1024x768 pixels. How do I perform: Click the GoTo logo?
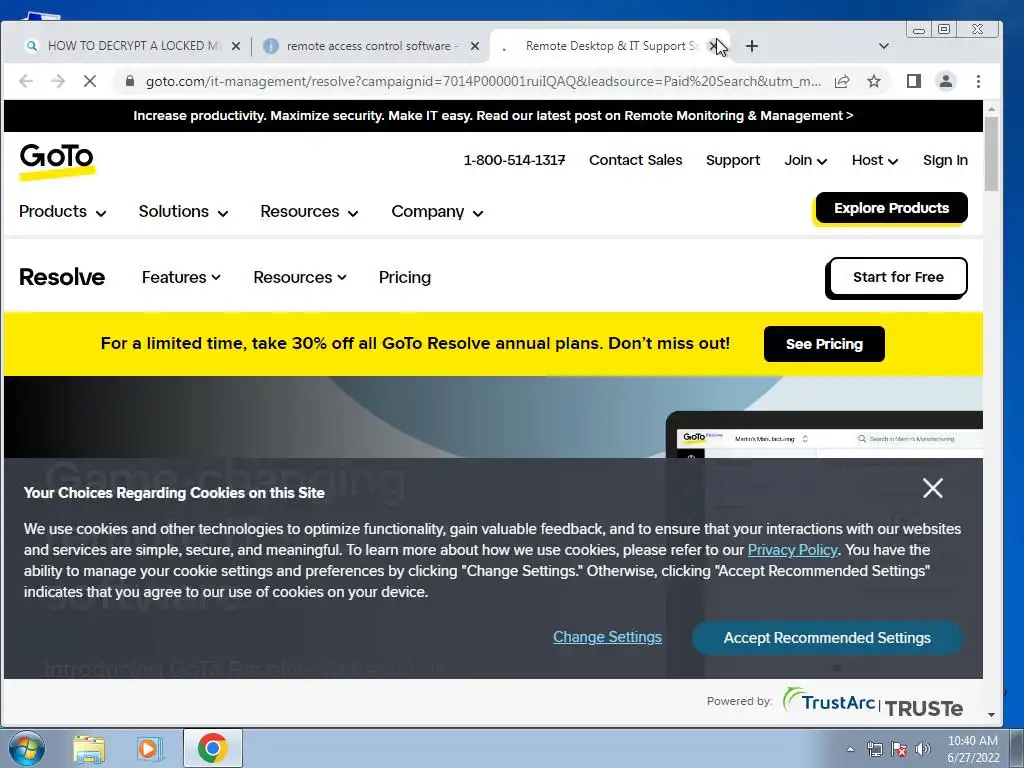pyautogui.click(x=57, y=161)
